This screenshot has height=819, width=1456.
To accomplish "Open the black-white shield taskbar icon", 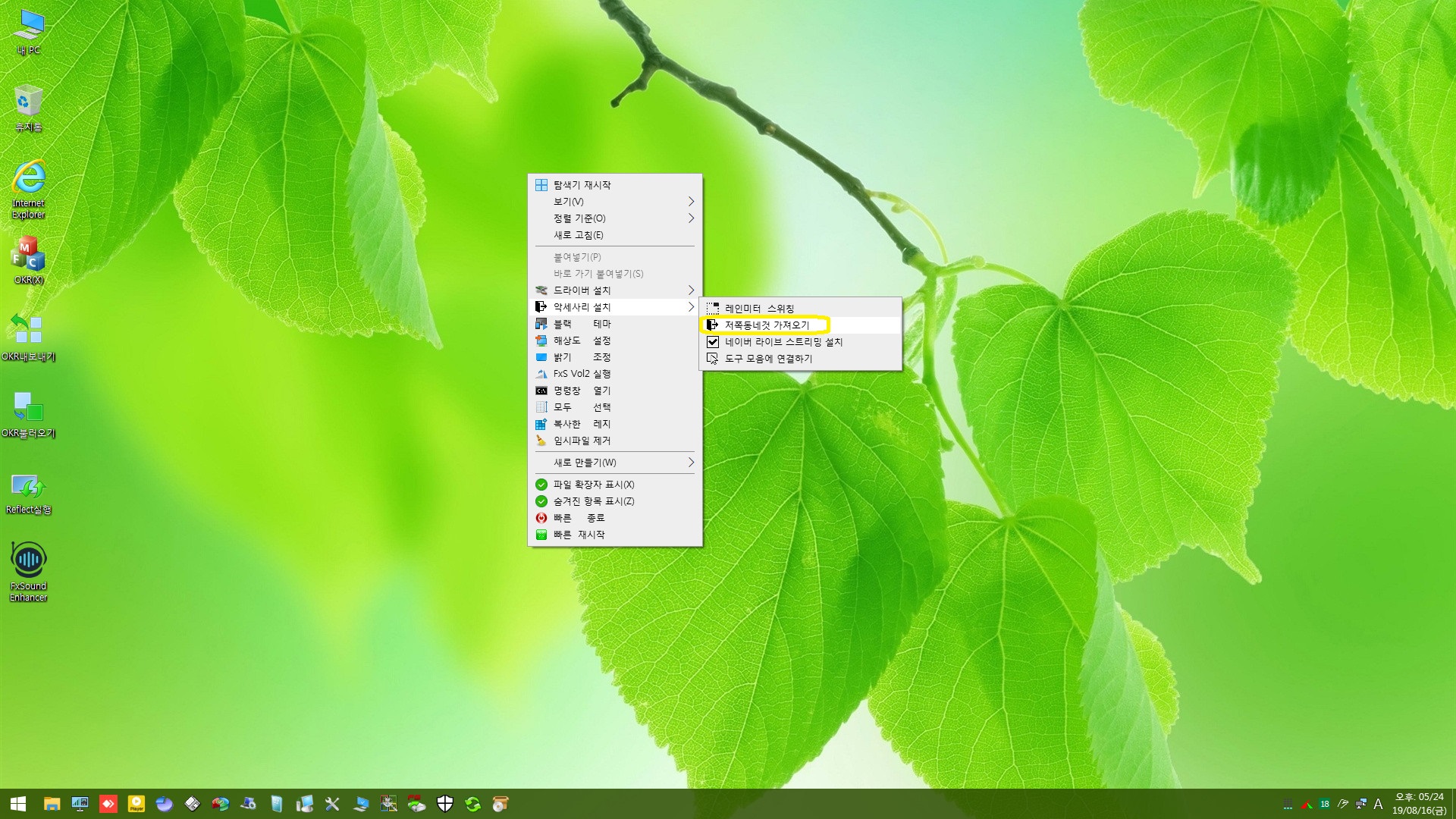I will (445, 804).
